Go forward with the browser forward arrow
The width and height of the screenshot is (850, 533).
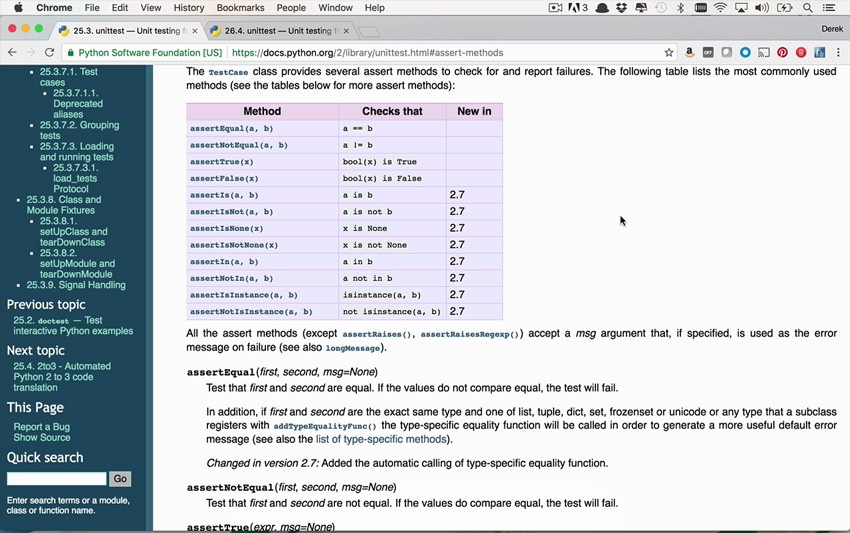tap(31, 53)
